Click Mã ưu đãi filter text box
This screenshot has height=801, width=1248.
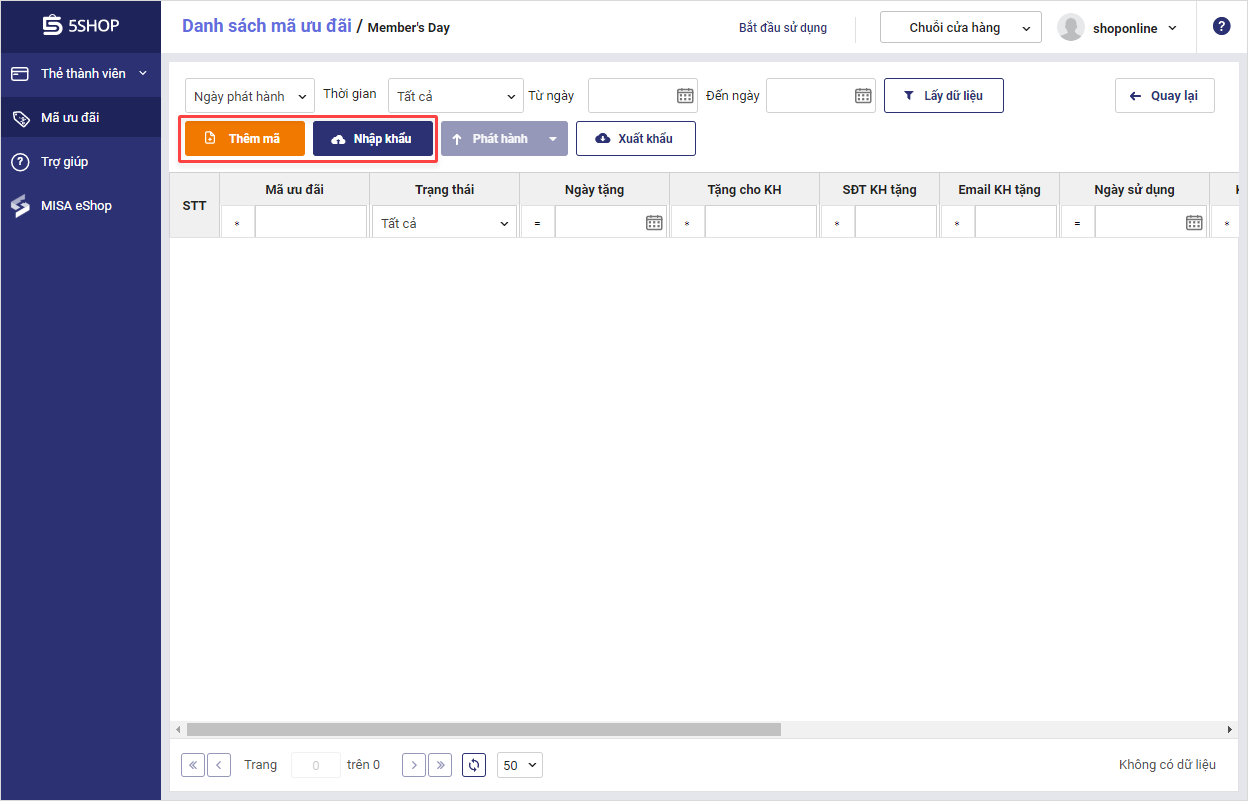tap(311, 223)
